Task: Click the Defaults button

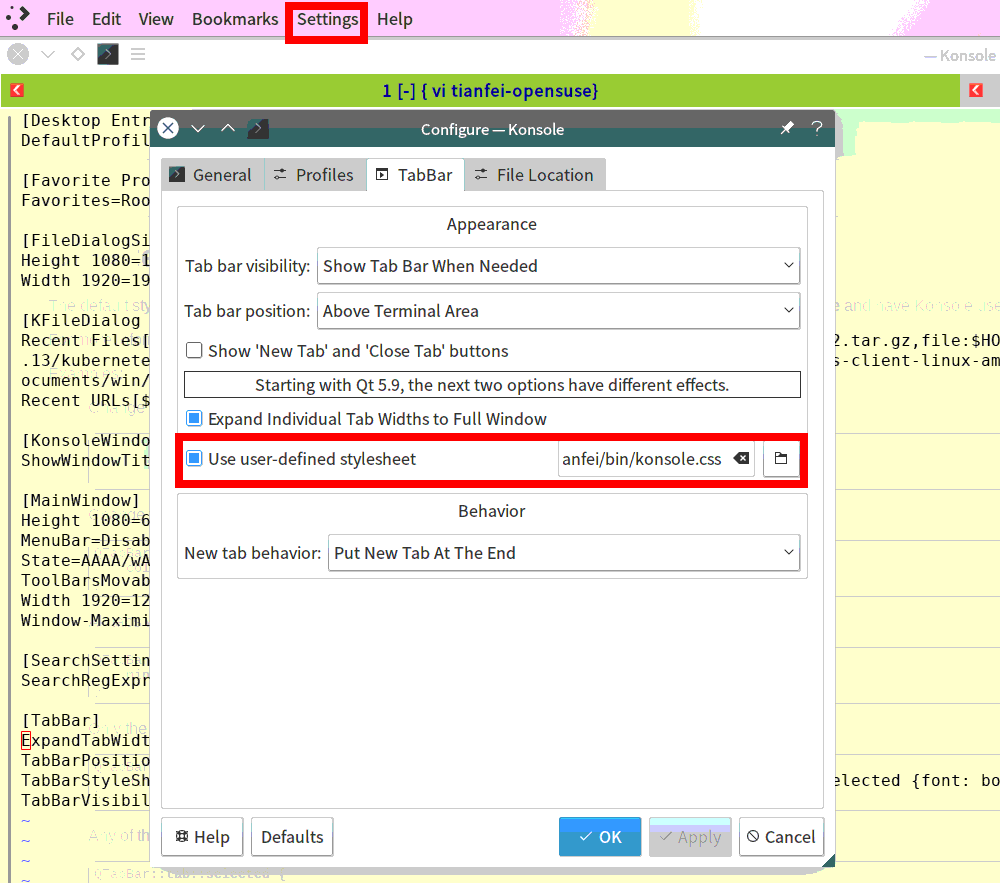Action: coord(292,837)
